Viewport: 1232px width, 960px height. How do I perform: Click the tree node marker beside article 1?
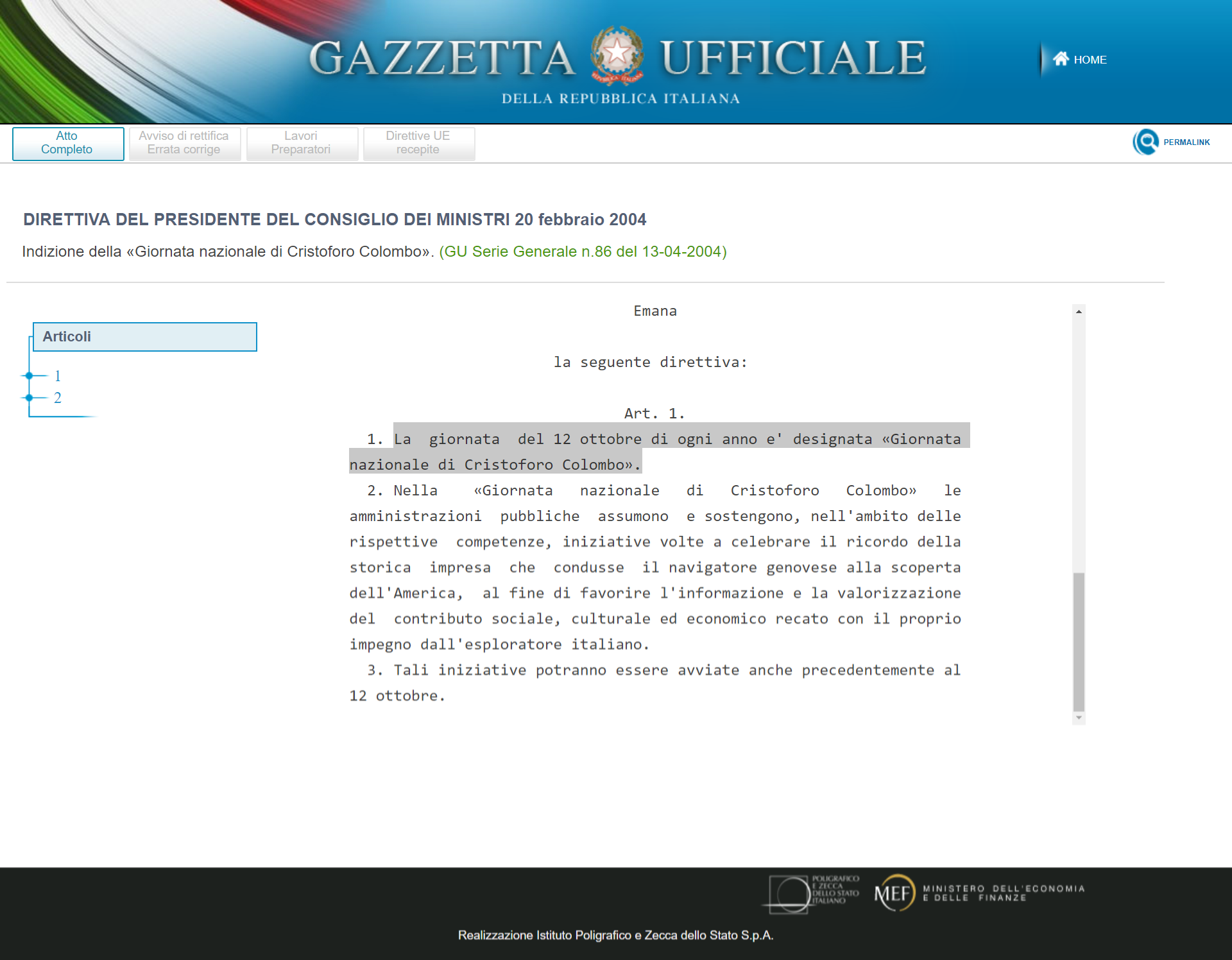click(x=29, y=375)
